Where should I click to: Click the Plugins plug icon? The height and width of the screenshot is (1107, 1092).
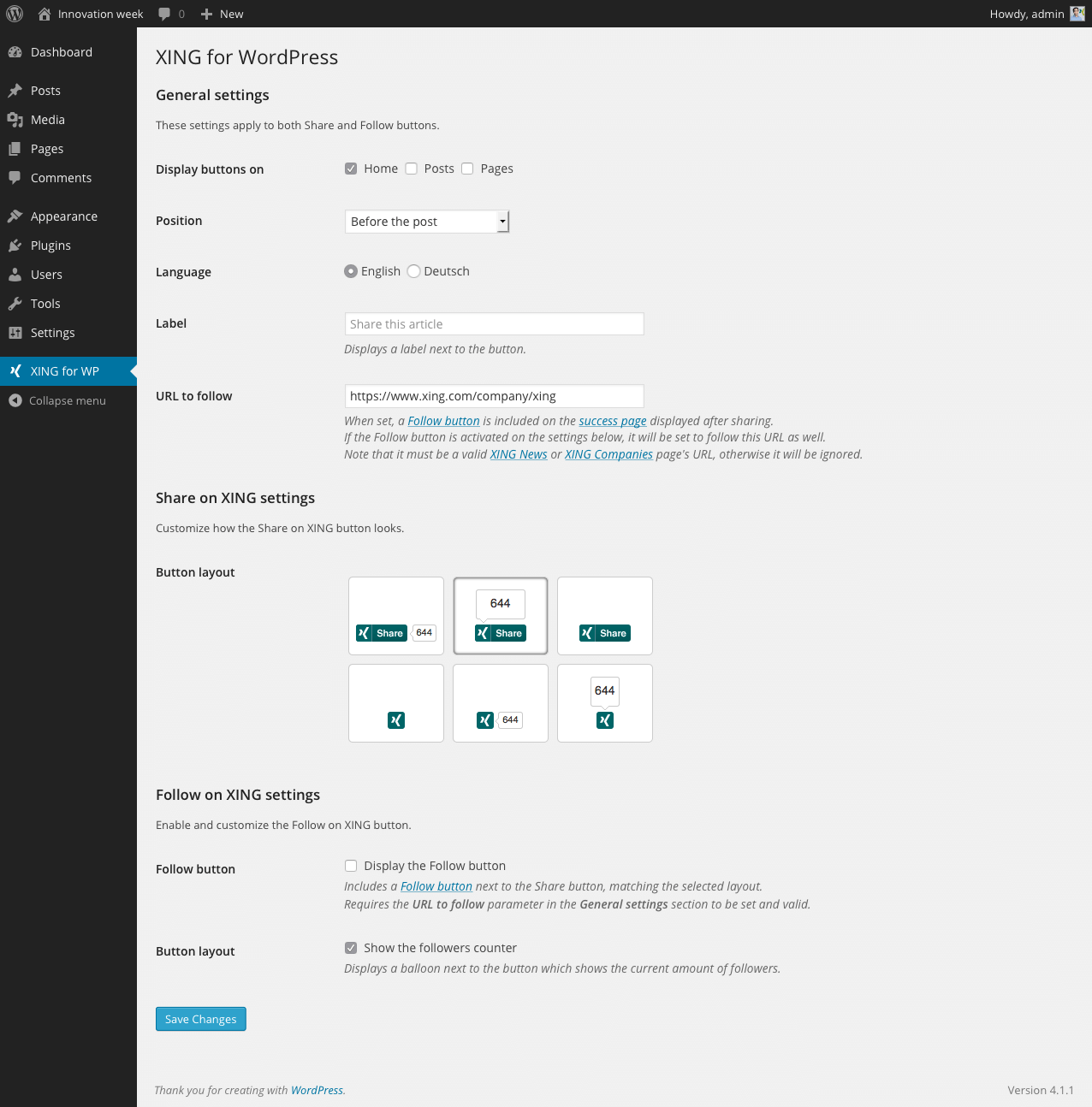[x=15, y=246]
